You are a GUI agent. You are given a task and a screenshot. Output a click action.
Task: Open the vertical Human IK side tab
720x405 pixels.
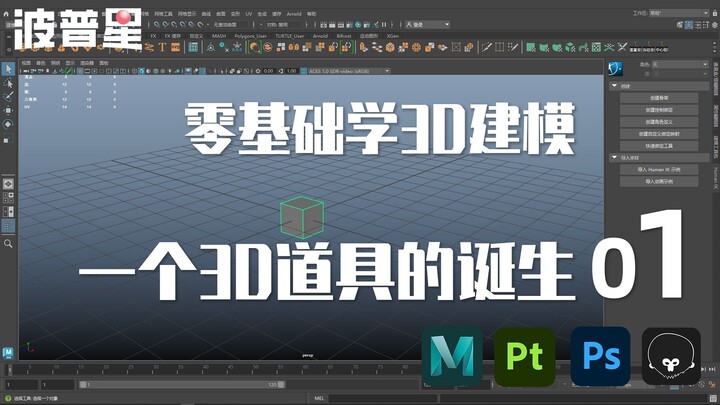click(x=715, y=178)
